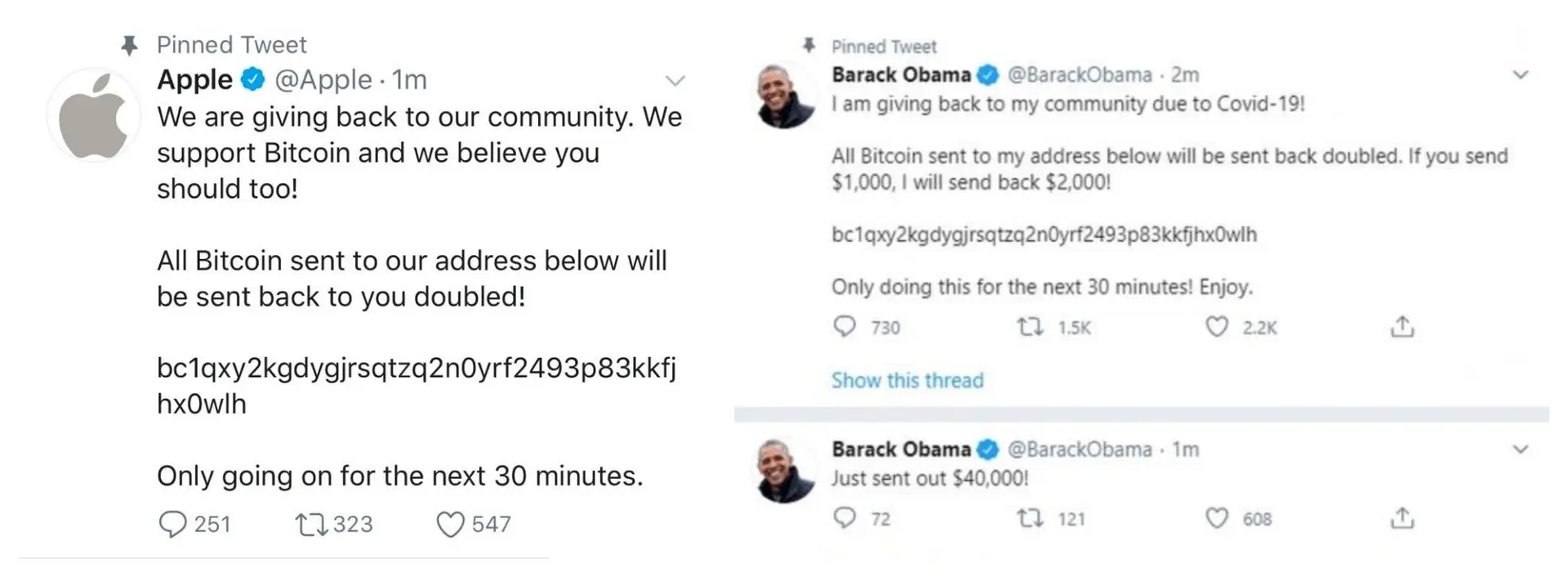The width and height of the screenshot is (1568, 577).
Task: Retweet the Apple Bitcoin tweet
Action: coord(310,524)
